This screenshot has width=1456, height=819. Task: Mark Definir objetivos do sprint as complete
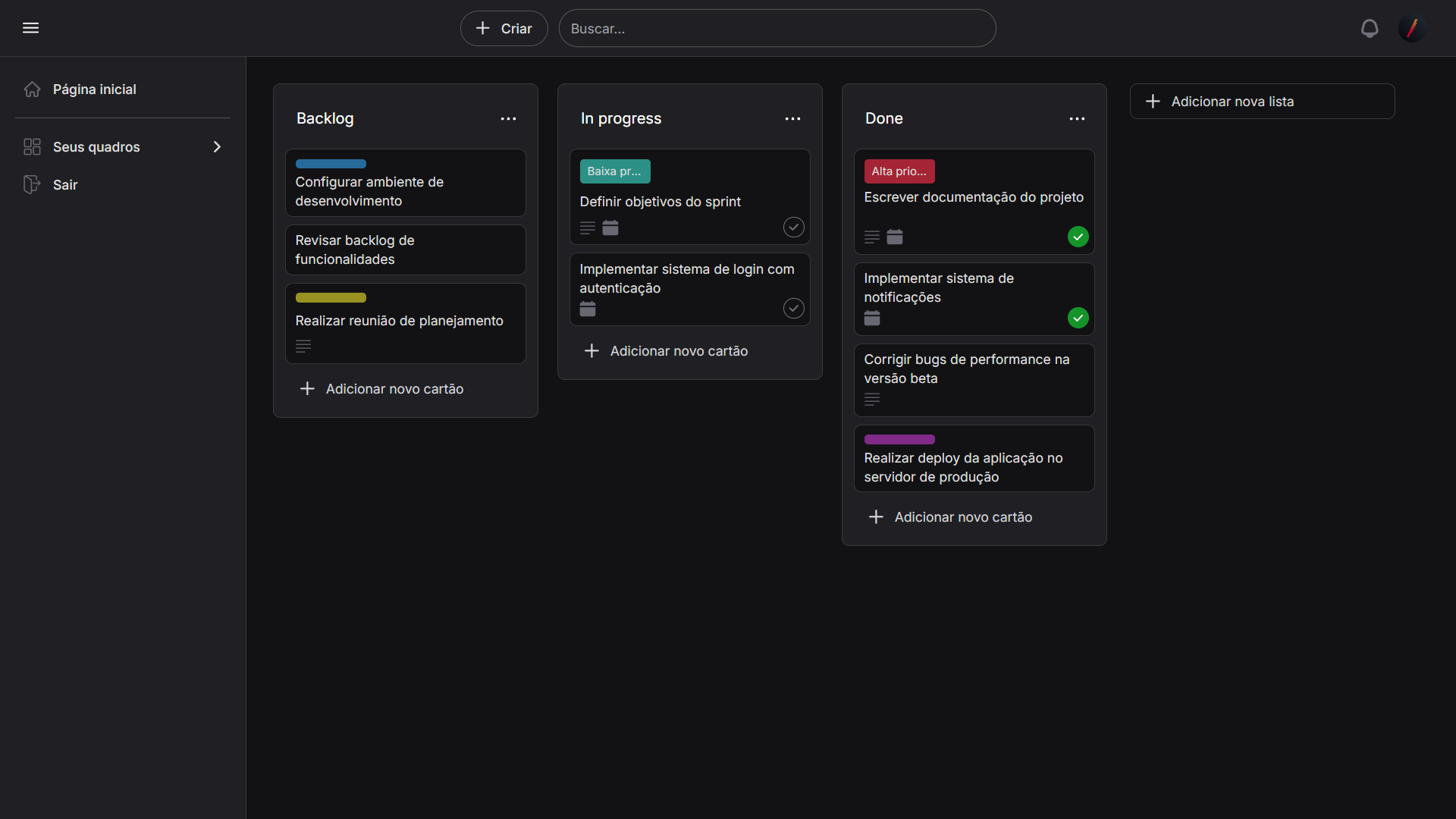point(794,227)
